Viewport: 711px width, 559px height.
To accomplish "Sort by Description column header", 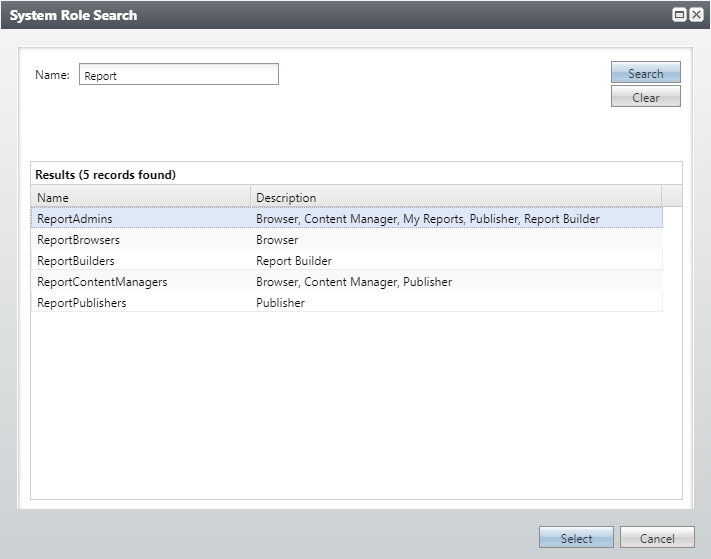I will point(456,197).
